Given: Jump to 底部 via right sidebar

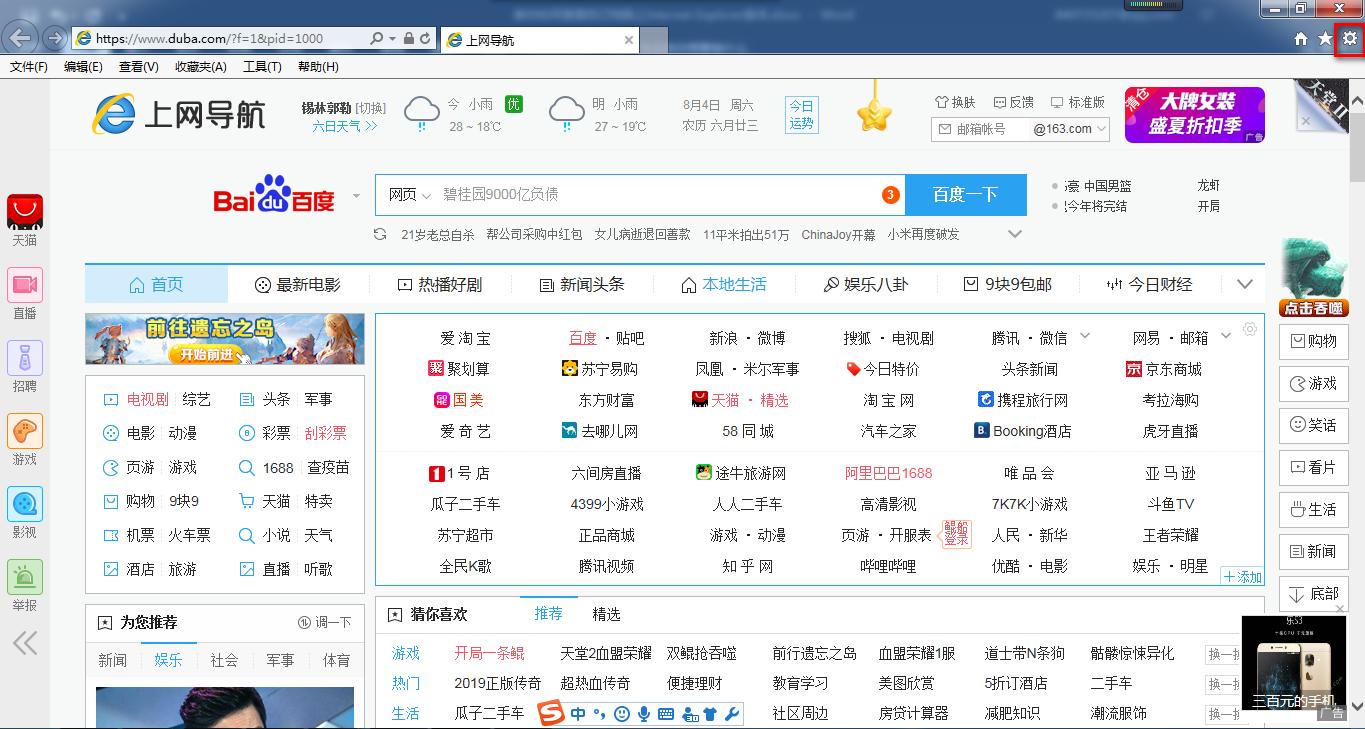Looking at the screenshot, I should tap(1313, 593).
